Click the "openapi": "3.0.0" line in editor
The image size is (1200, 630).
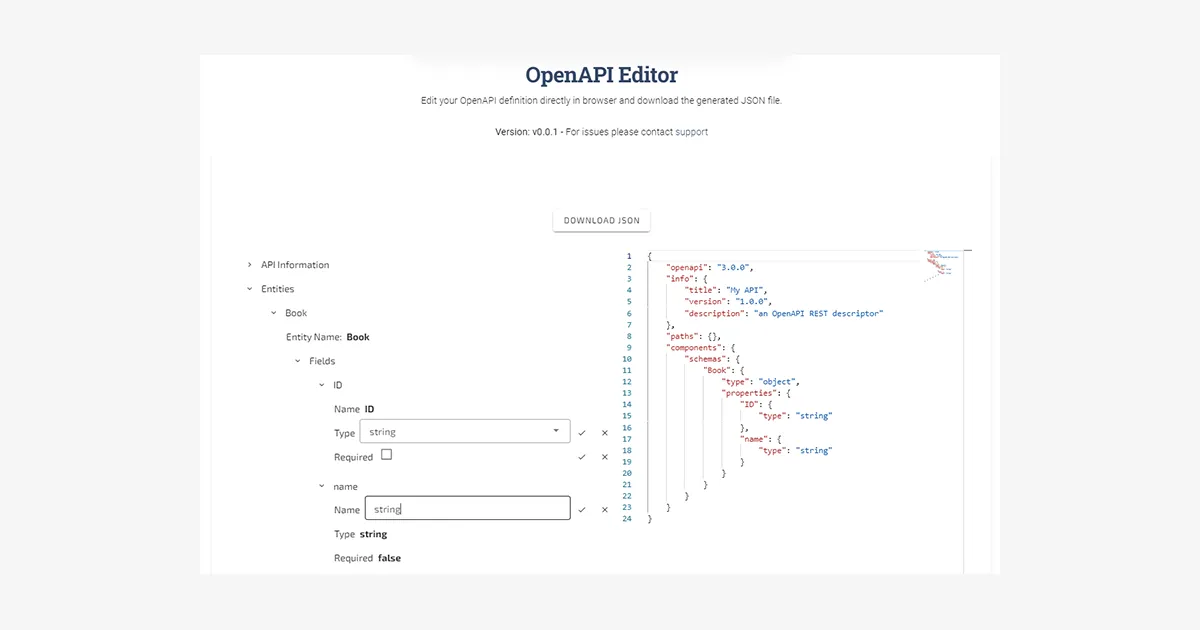point(710,268)
